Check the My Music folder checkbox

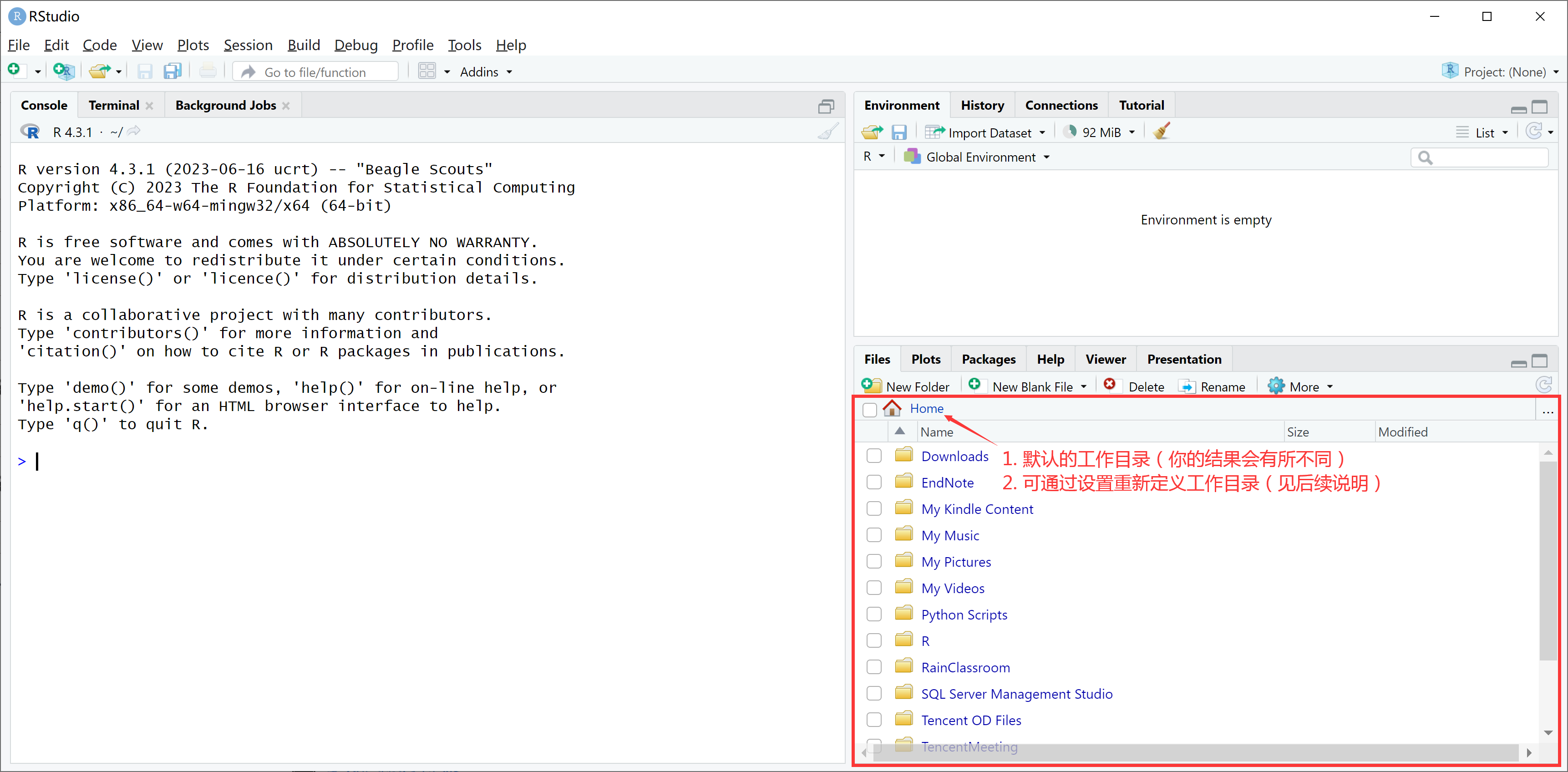[x=873, y=534]
